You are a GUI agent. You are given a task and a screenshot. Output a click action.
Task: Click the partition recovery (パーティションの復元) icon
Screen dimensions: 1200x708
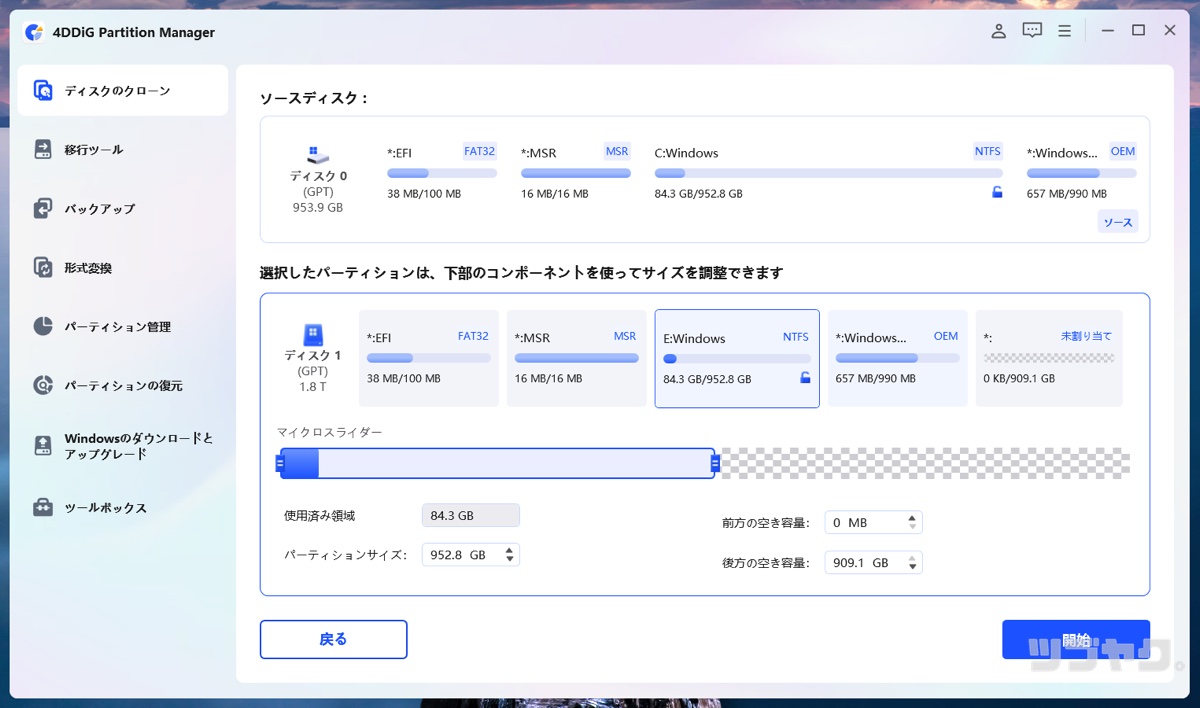pyautogui.click(x=43, y=385)
